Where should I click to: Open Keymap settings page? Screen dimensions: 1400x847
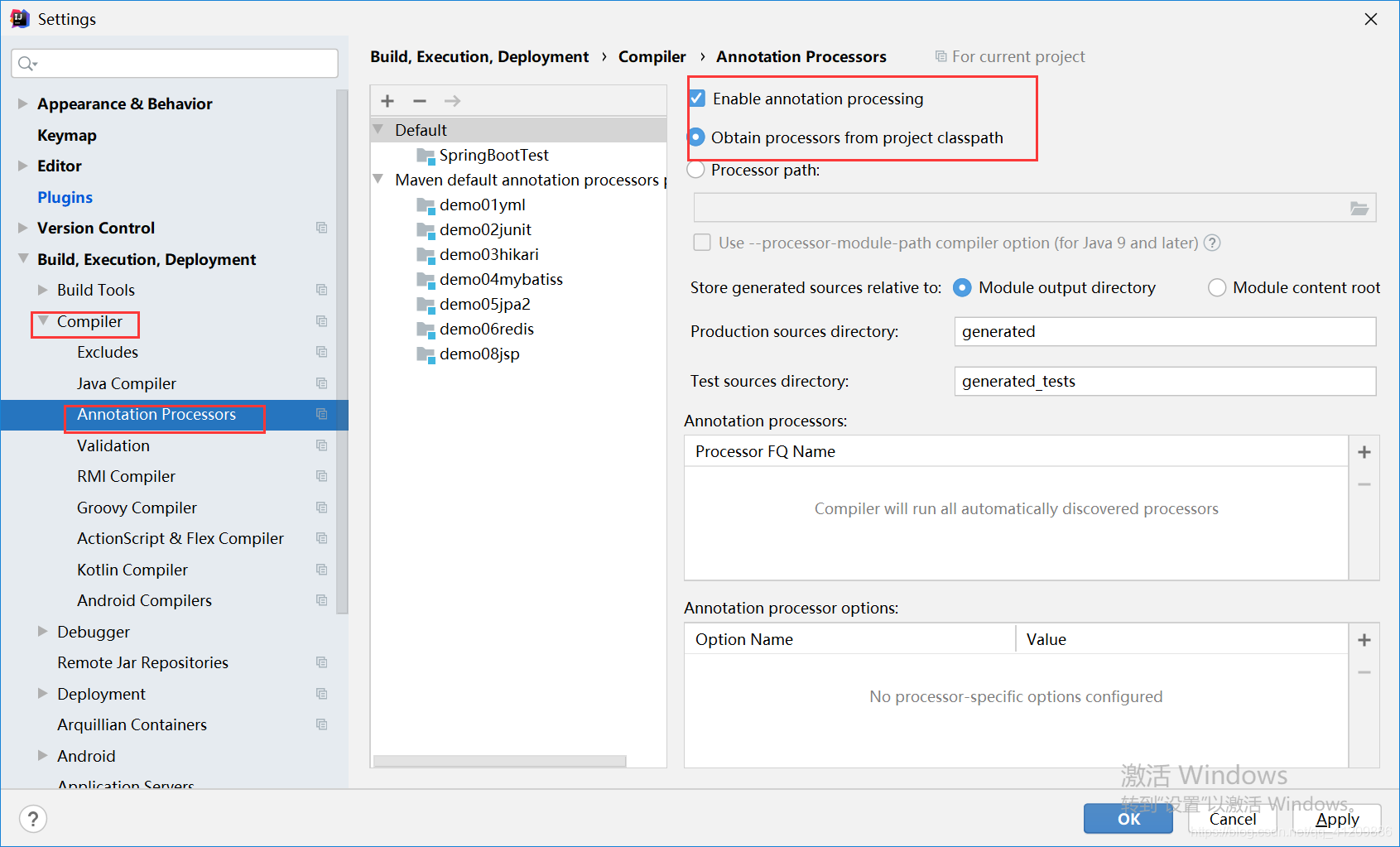point(67,135)
